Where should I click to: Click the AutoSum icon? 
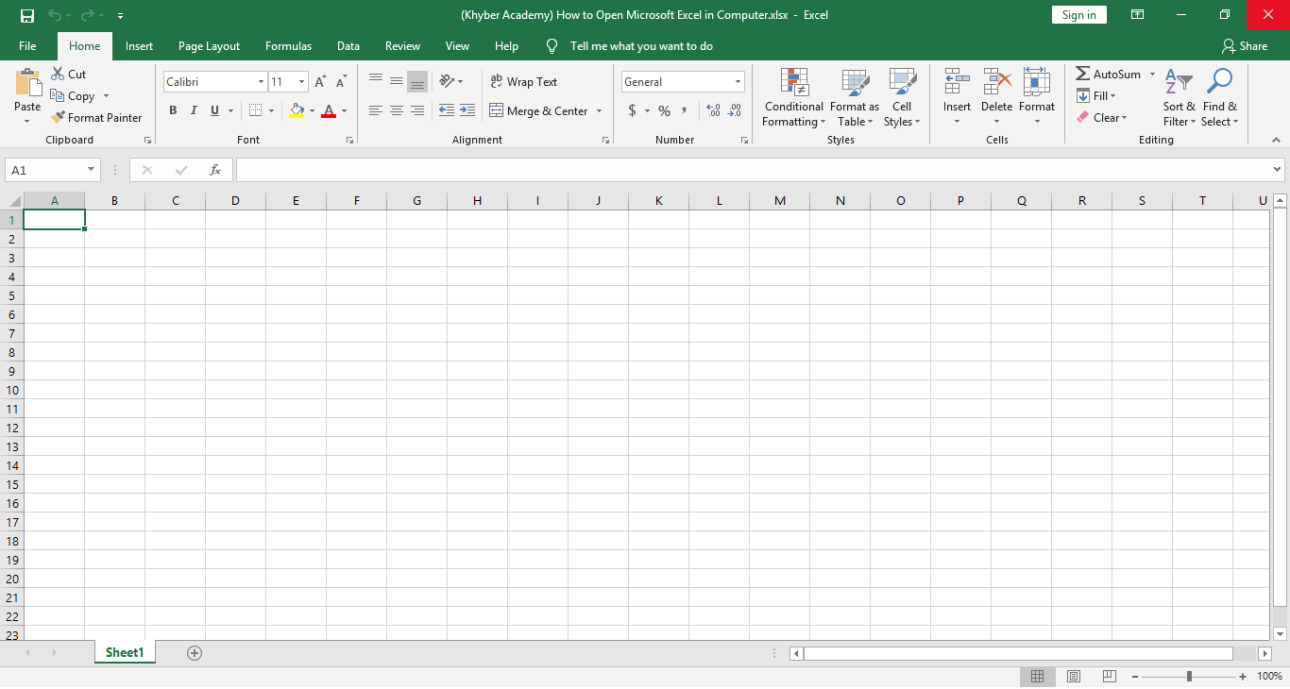(1084, 73)
